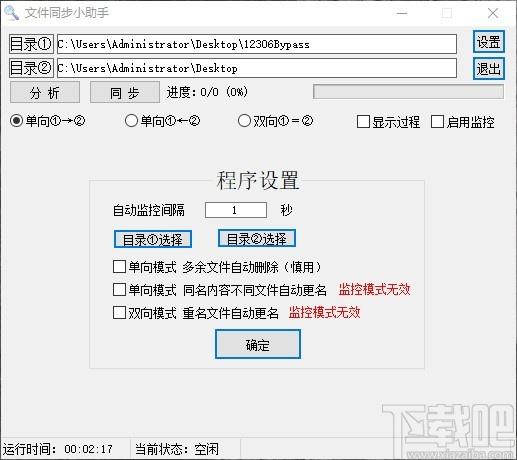Focus the 目录② Desktop path field
The width and height of the screenshot is (517, 460).
257,68
